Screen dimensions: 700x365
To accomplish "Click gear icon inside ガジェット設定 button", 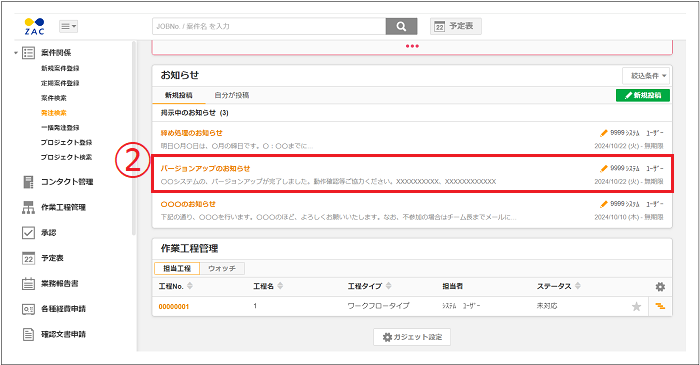I will (387, 337).
